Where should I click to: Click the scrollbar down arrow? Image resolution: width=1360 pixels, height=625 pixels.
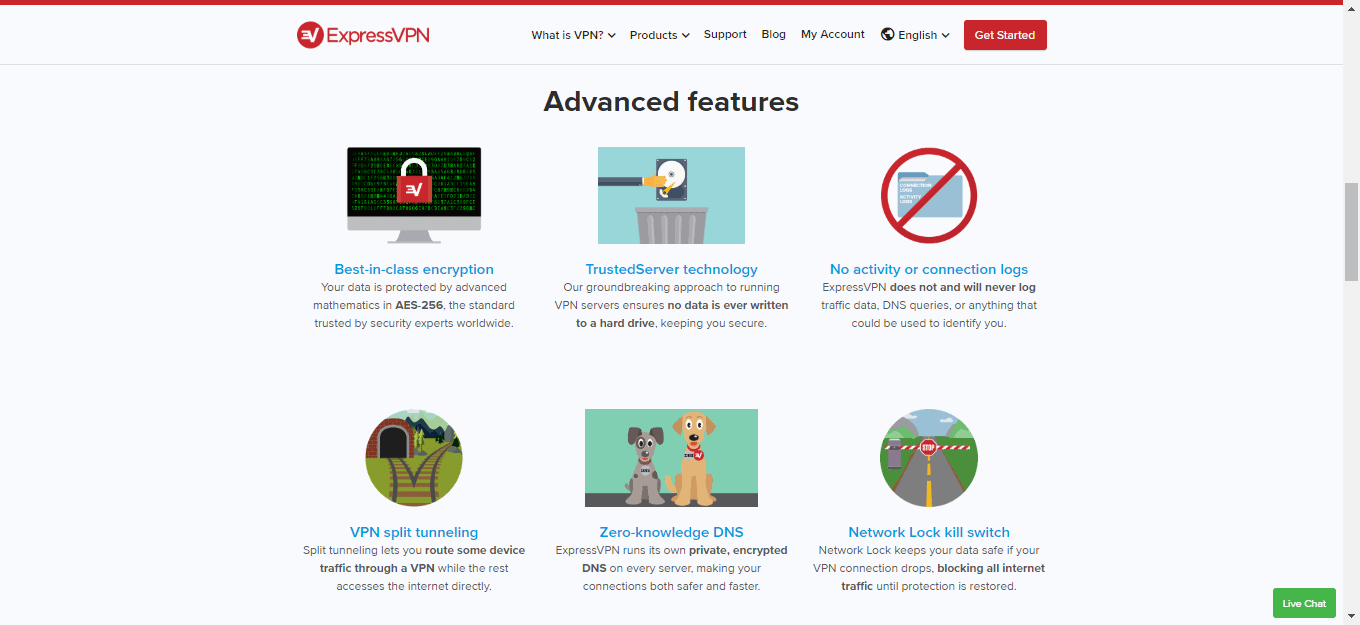(1351, 616)
